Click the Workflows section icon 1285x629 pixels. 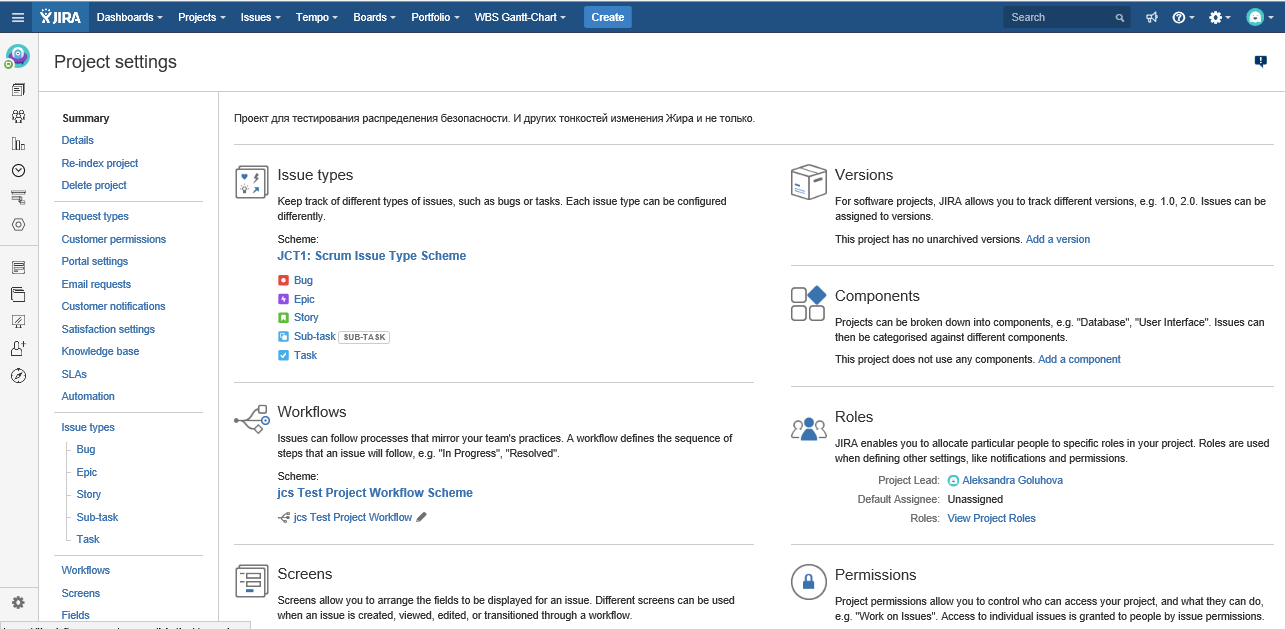(251, 418)
